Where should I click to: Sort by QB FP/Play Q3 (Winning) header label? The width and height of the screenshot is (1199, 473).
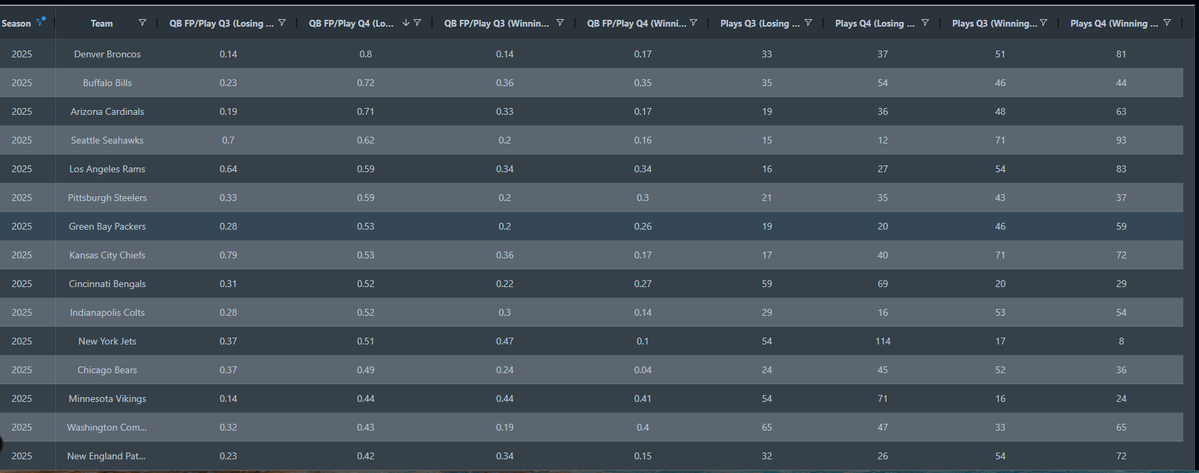click(496, 24)
